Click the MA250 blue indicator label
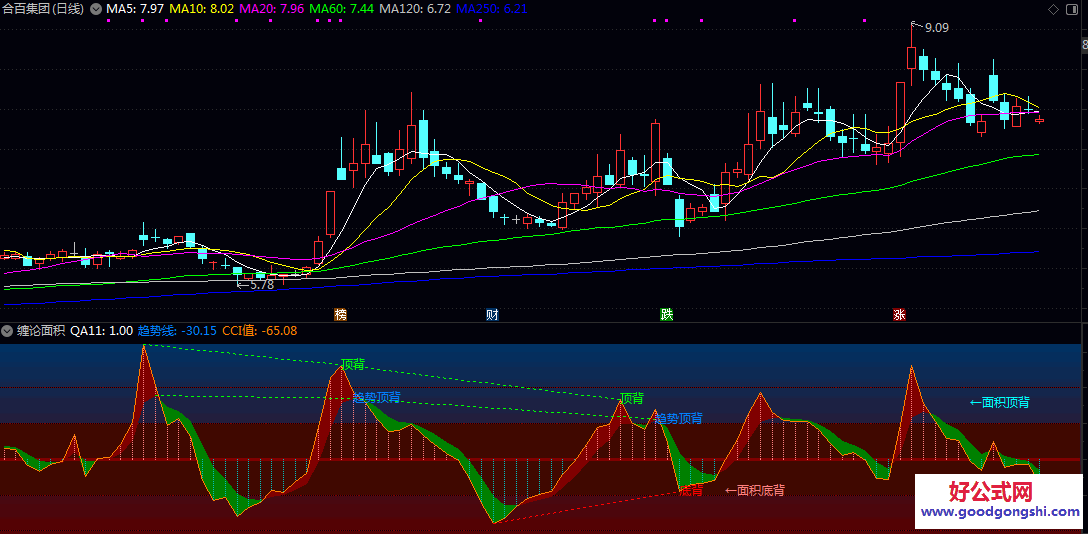 point(491,9)
